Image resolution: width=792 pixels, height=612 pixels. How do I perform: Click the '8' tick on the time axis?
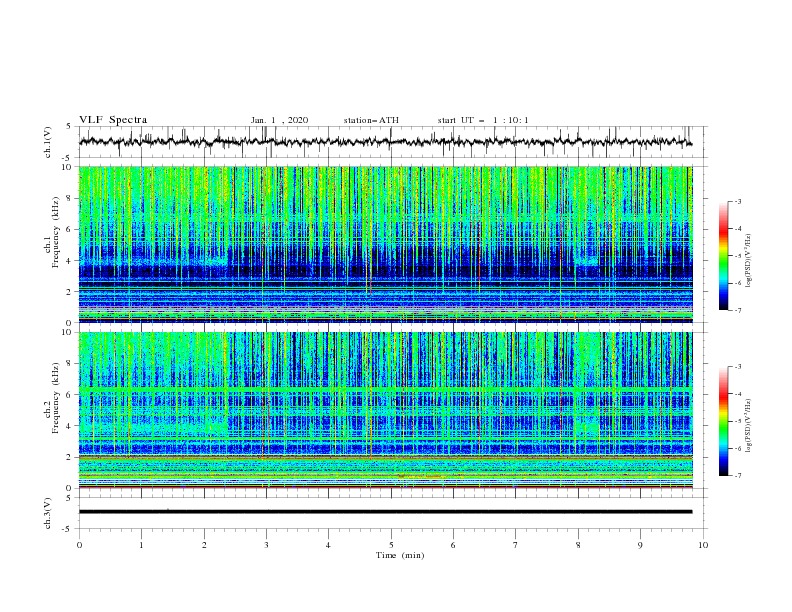(x=578, y=545)
